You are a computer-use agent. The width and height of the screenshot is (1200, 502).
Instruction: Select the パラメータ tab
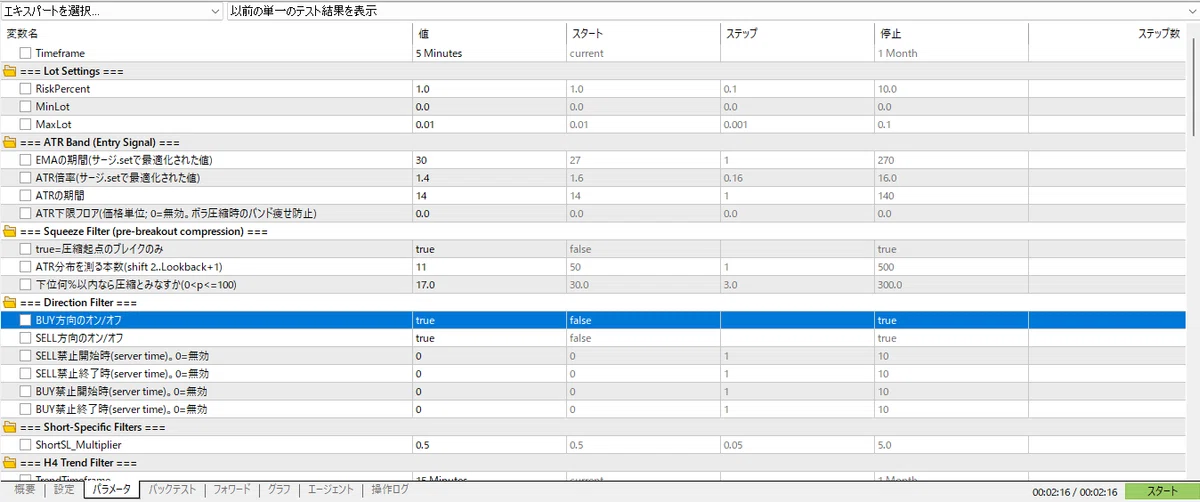click(x=111, y=490)
